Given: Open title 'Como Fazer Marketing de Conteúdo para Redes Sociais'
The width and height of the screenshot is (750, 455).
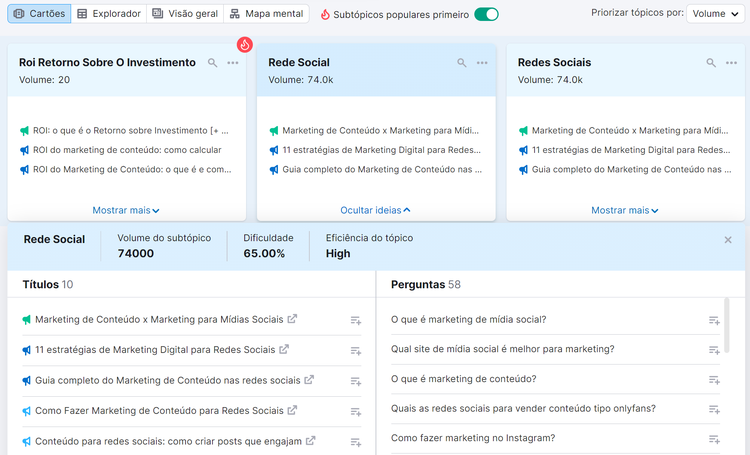Looking at the screenshot, I should (159, 411).
